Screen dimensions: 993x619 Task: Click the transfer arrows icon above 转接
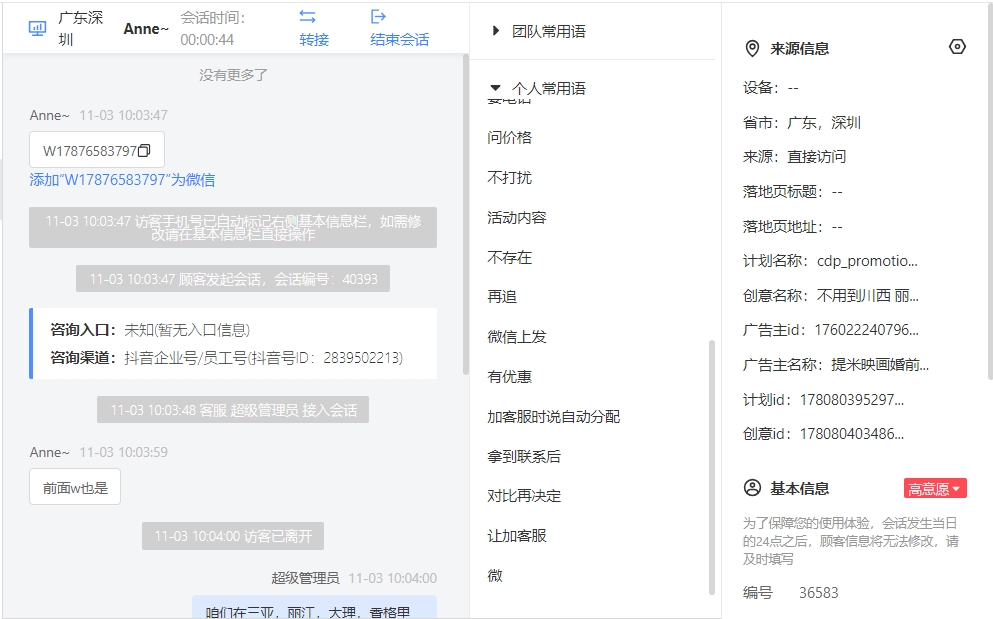308,16
